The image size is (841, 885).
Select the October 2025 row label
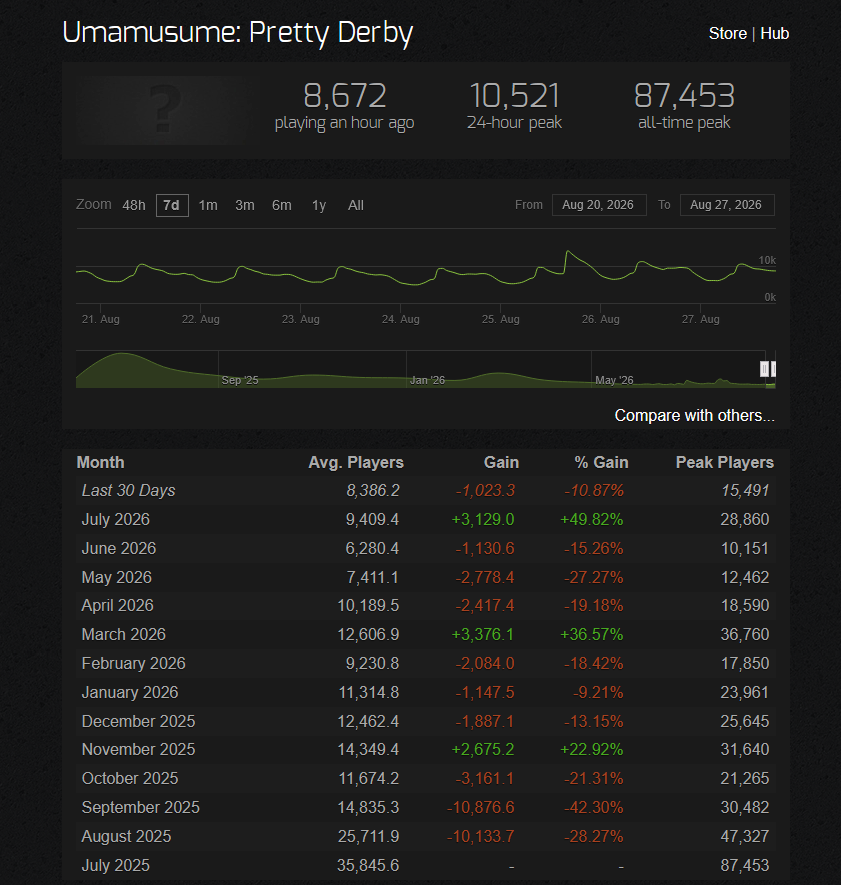tap(130, 778)
